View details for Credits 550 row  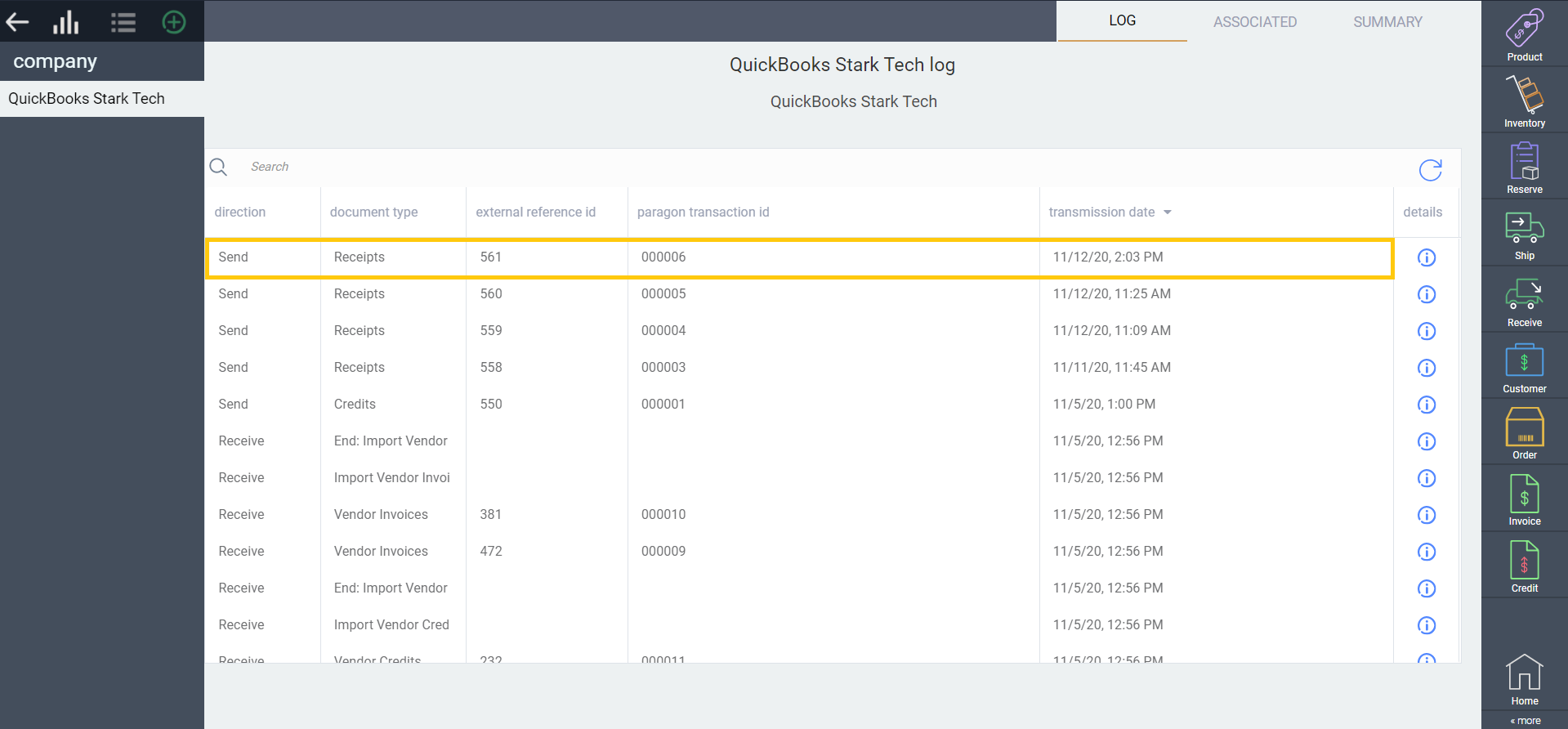coord(1427,405)
